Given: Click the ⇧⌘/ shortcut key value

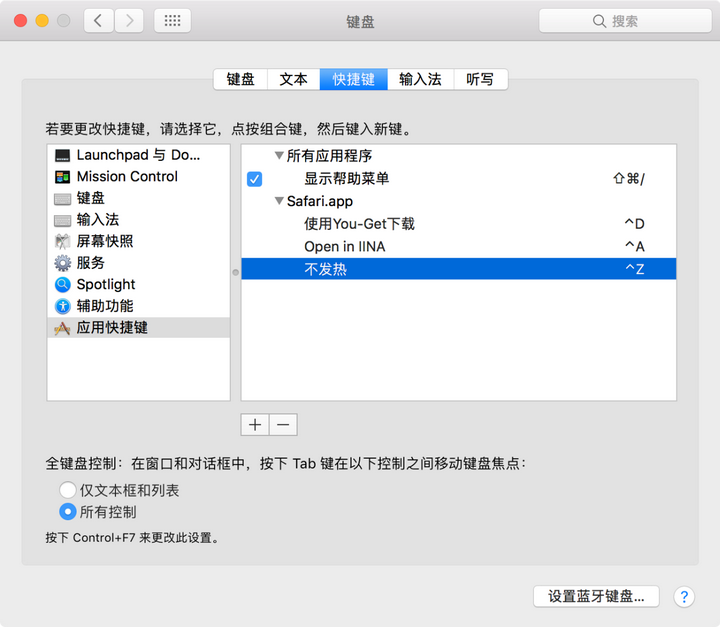Looking at the screenshot, I should (x=629, y=179).
